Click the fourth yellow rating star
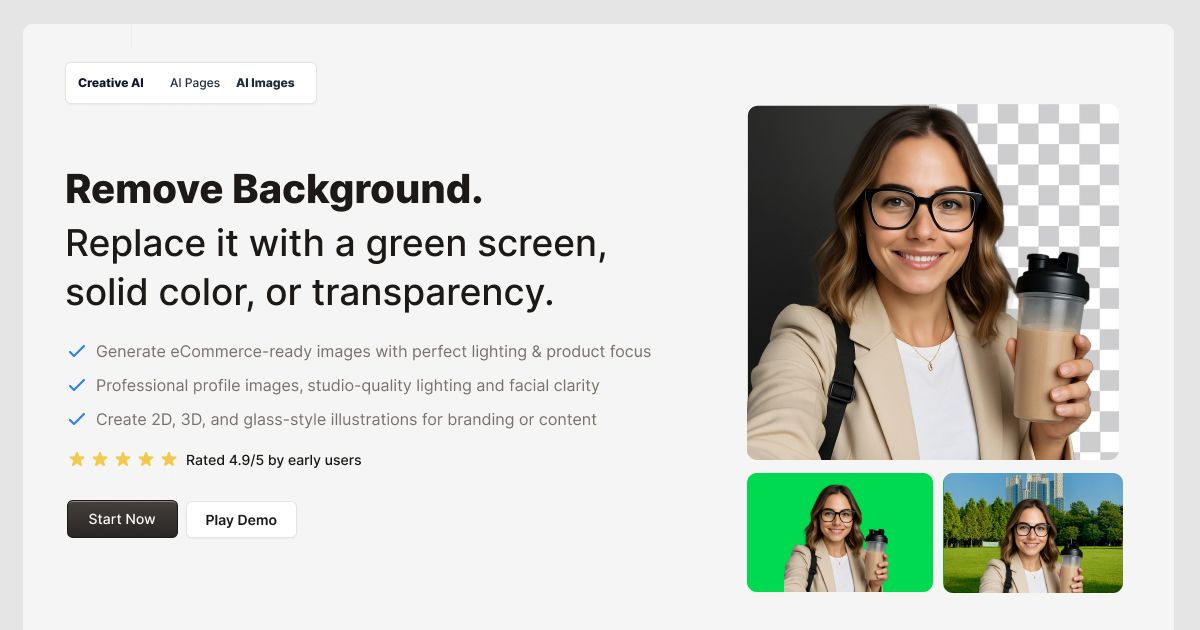Viewport: 1200px width, 630px height. tap(146, 460)
